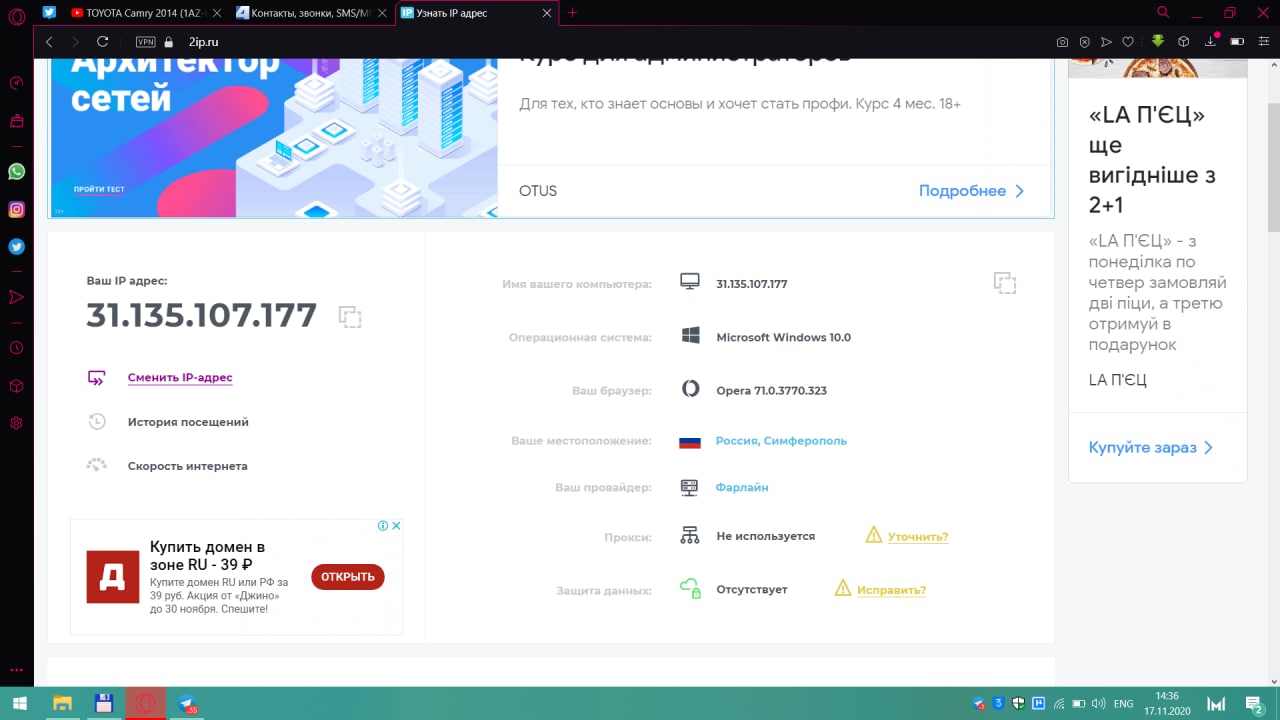This screenshot has width=1280, height=720.
Task: Add page to bookmarks with heart icon
Action: click(1128, 42)
